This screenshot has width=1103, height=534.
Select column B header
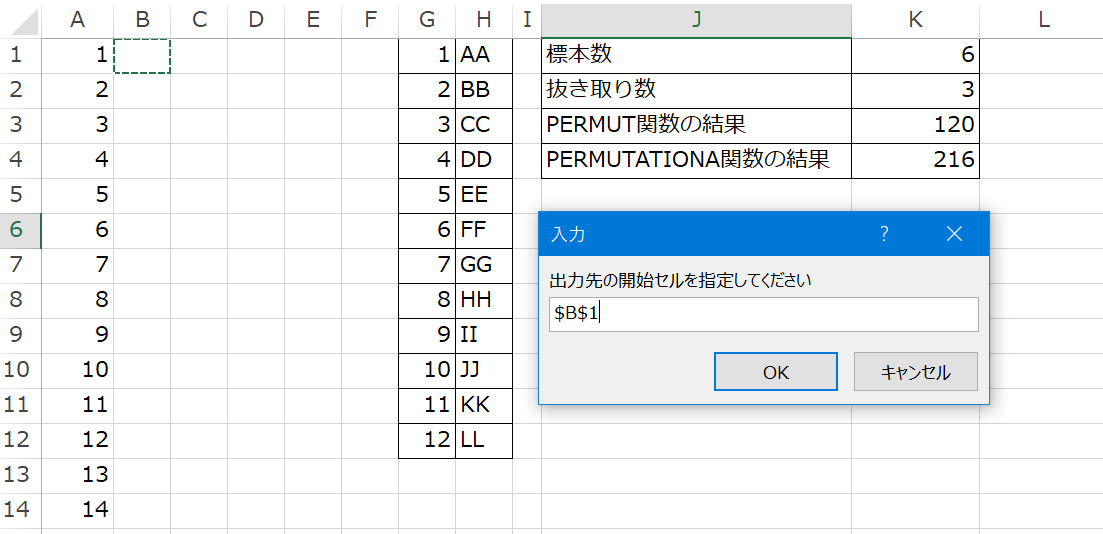pos(142,20)
